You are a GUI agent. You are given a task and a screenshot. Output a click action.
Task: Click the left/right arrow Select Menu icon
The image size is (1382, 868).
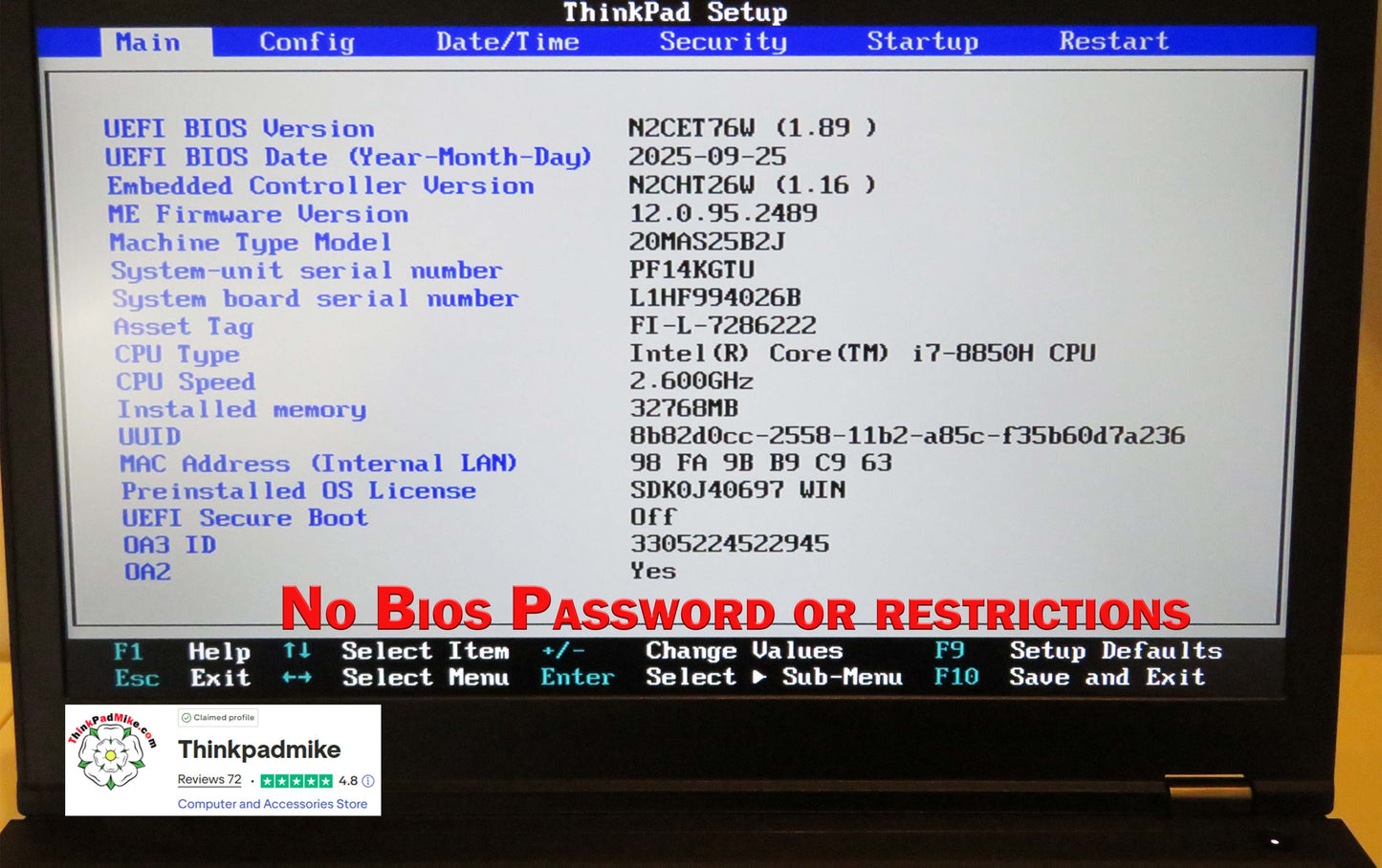coord(296,679)
